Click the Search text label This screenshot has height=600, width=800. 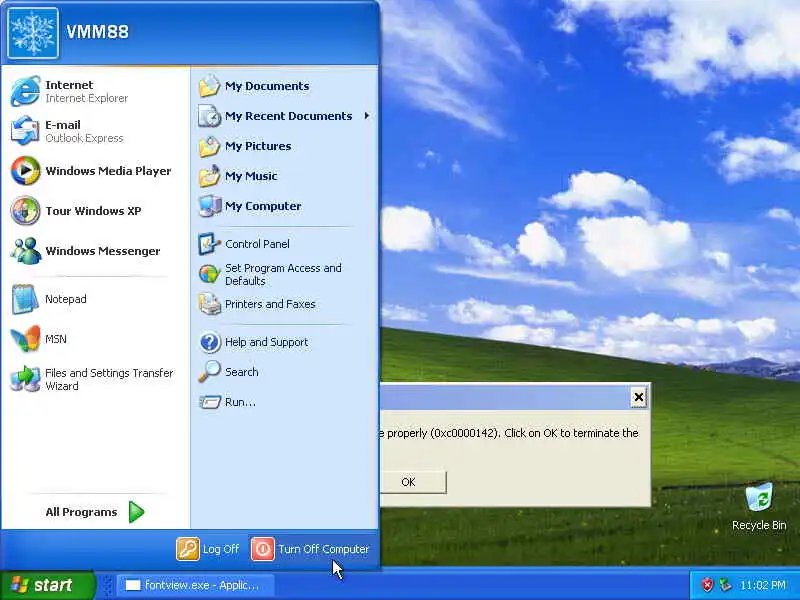pyautogui.click(x=241, y=372)
